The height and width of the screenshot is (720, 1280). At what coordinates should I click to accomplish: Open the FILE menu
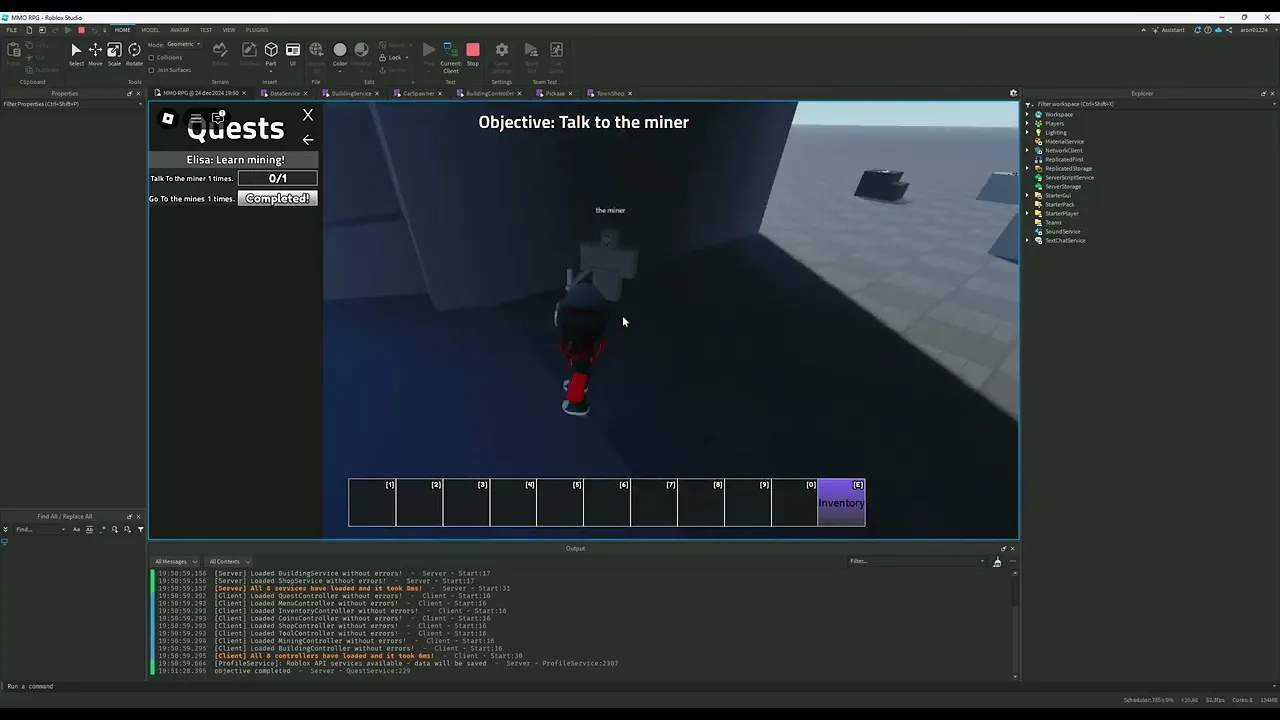[x=12, y=30]
